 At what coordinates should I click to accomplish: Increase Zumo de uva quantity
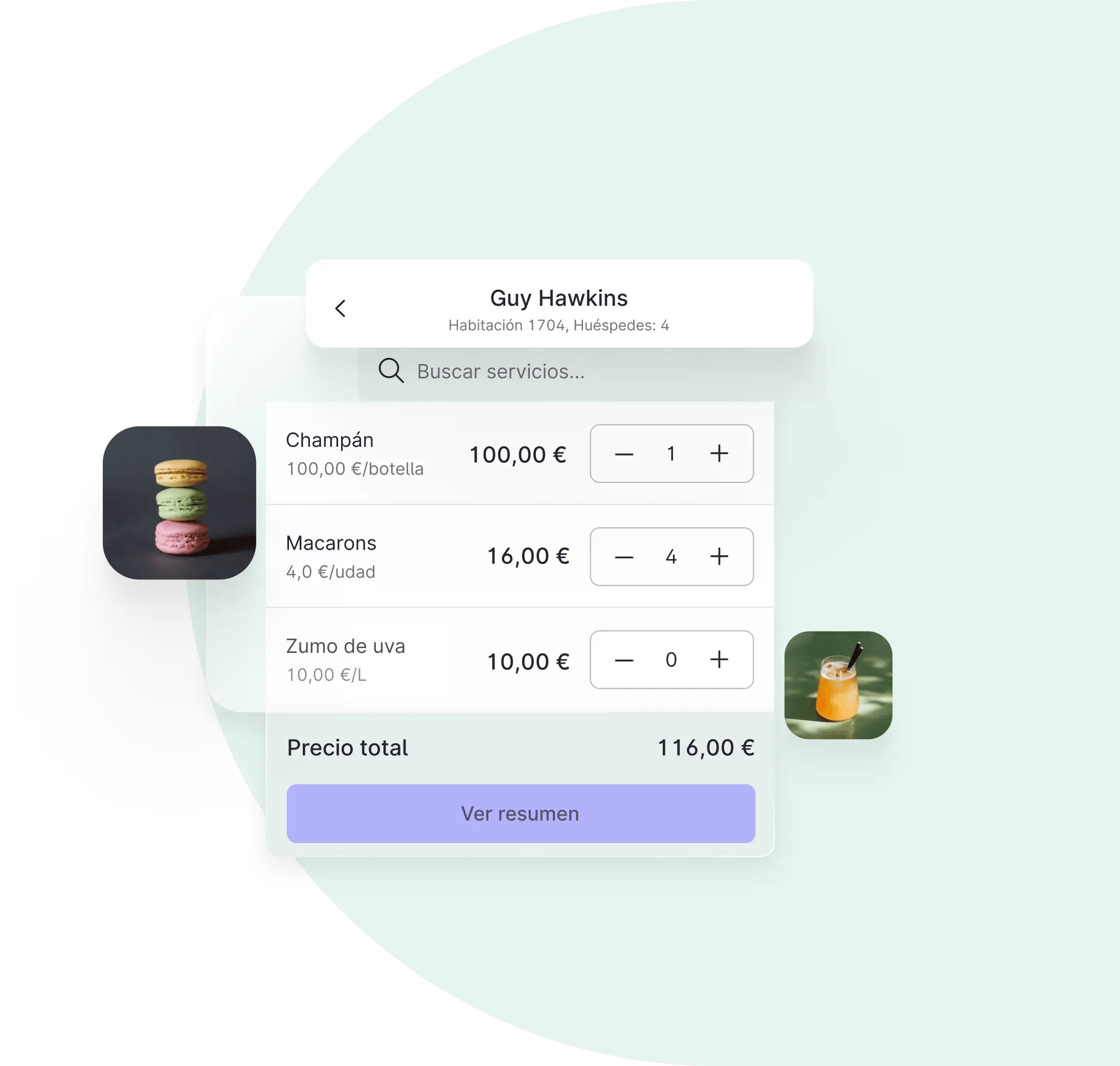723,660
